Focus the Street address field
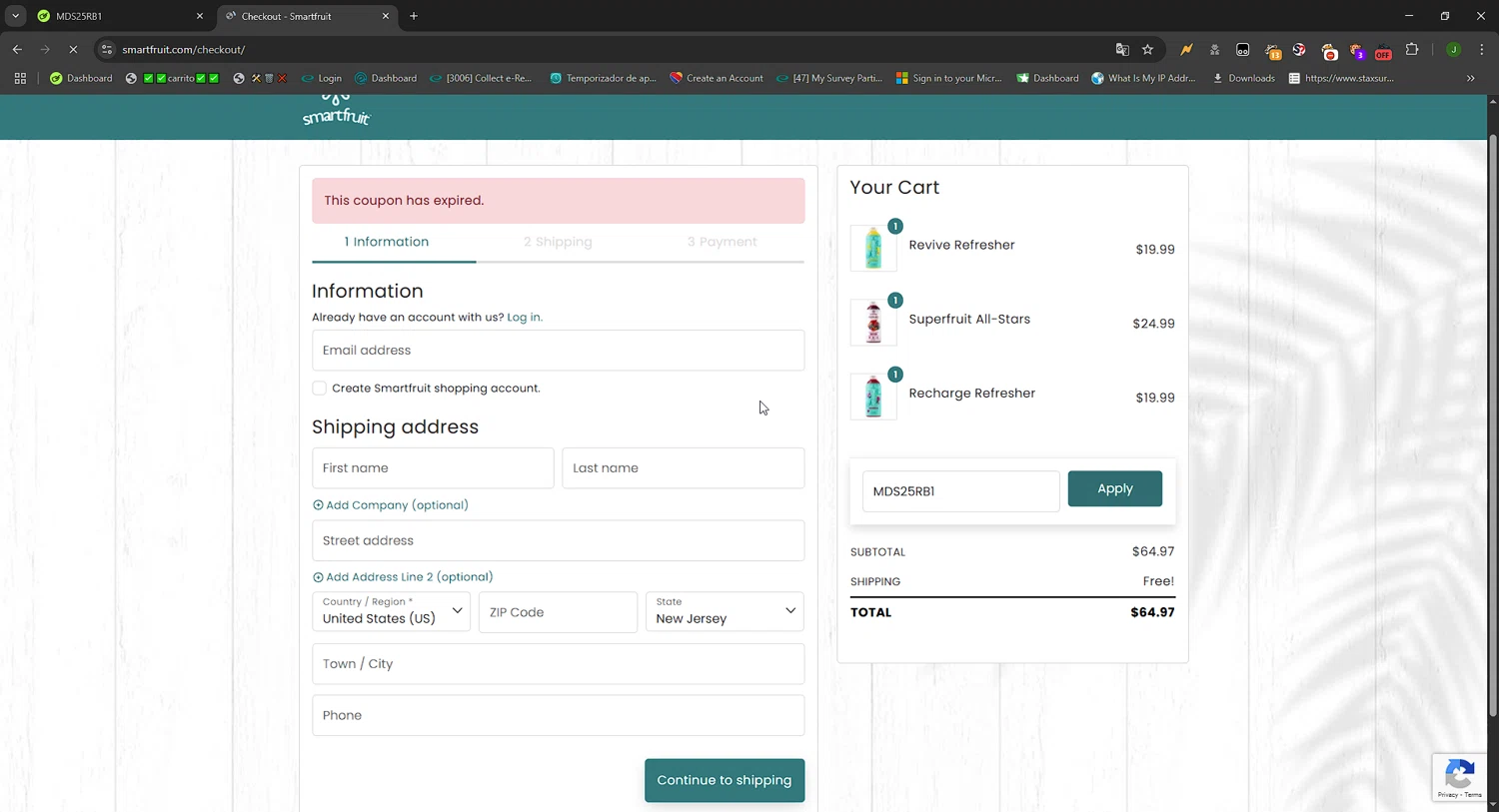Image resolution: width=1499 pixels, height=812 pixels. [x=558, y=540]
